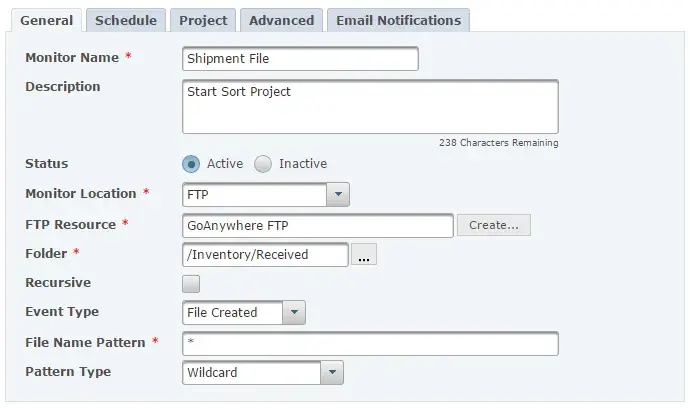690x408 pixels.
Task: Focus the Description text area
Action: [370, 106]
